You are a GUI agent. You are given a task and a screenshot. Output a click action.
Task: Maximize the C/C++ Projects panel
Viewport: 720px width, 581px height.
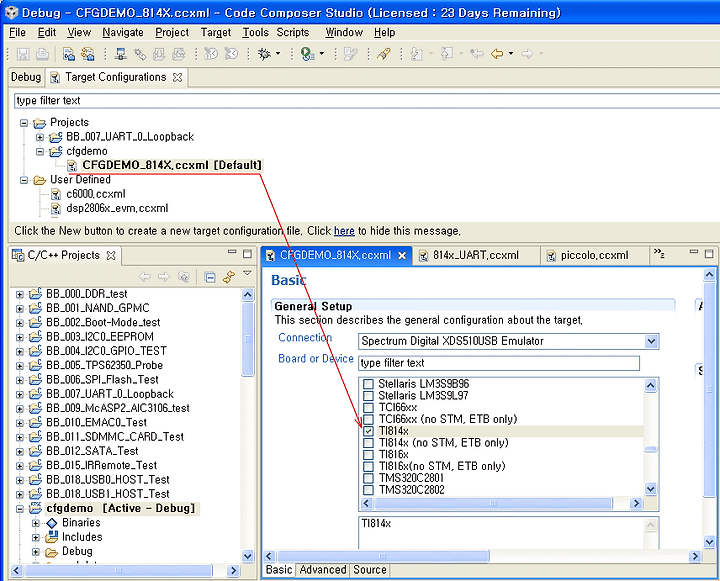(x=247, y=254)
